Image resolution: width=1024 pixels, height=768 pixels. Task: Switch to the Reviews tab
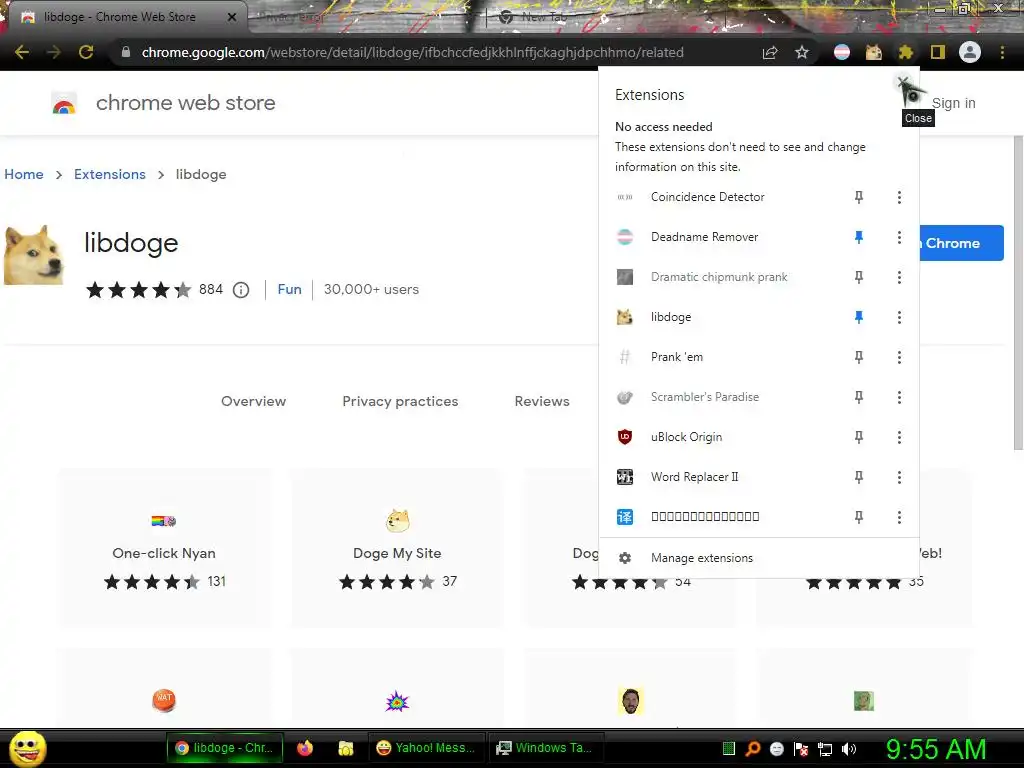tap(542, 401)
